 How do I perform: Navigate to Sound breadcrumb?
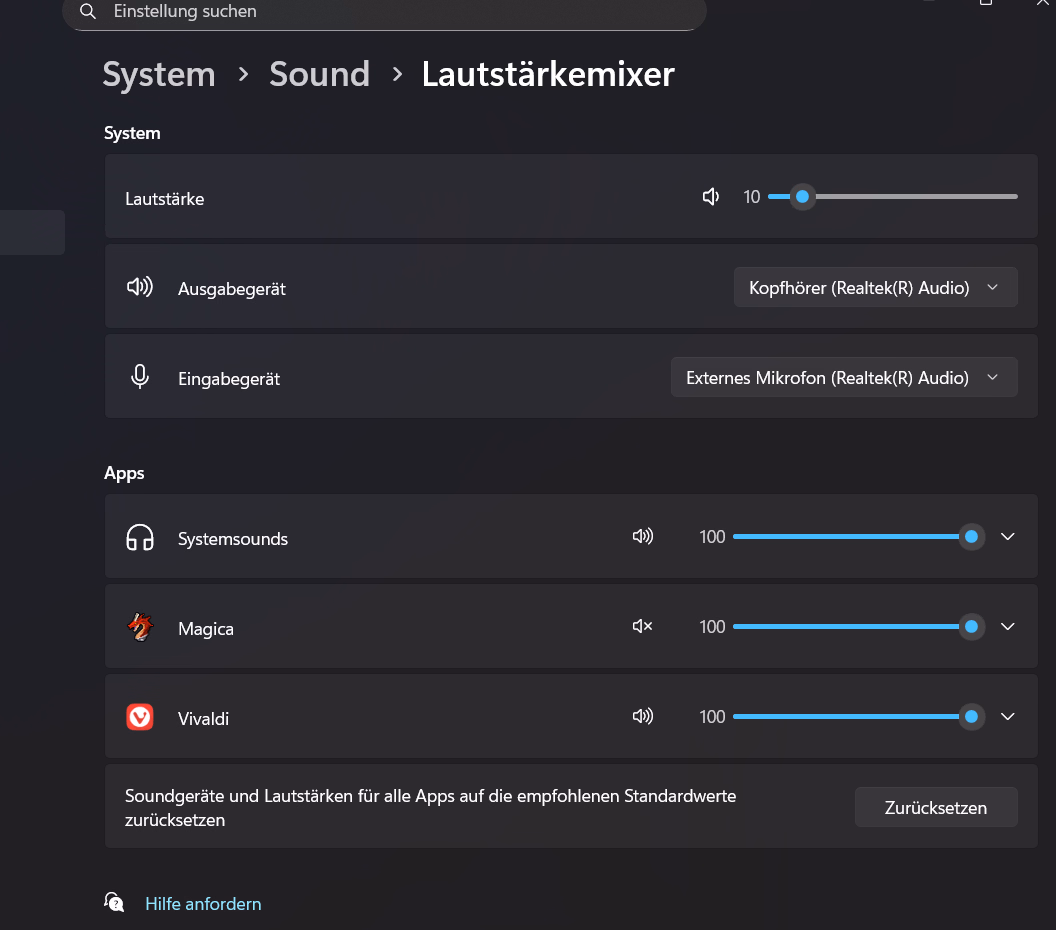(x=319, y=75)
